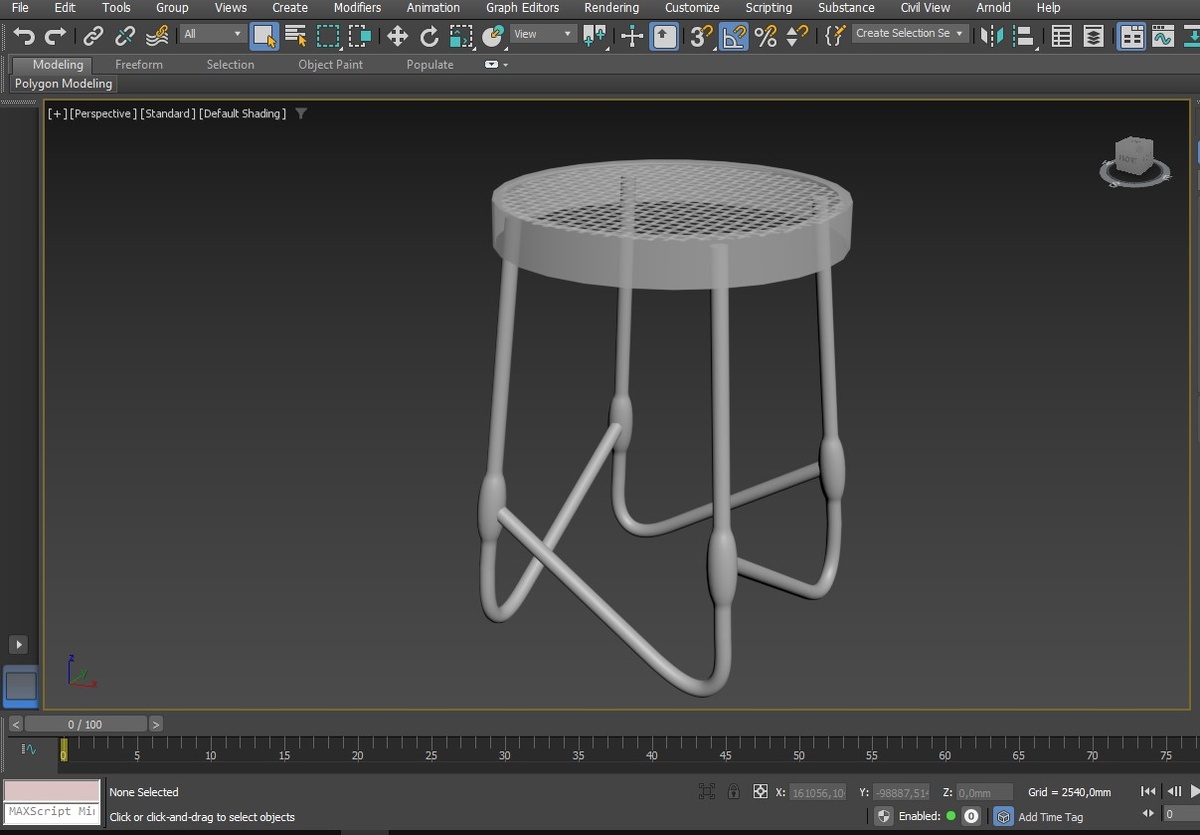Click the MAXScript Mini listener field
This screenshot has height=835, width=1200.
52,811
